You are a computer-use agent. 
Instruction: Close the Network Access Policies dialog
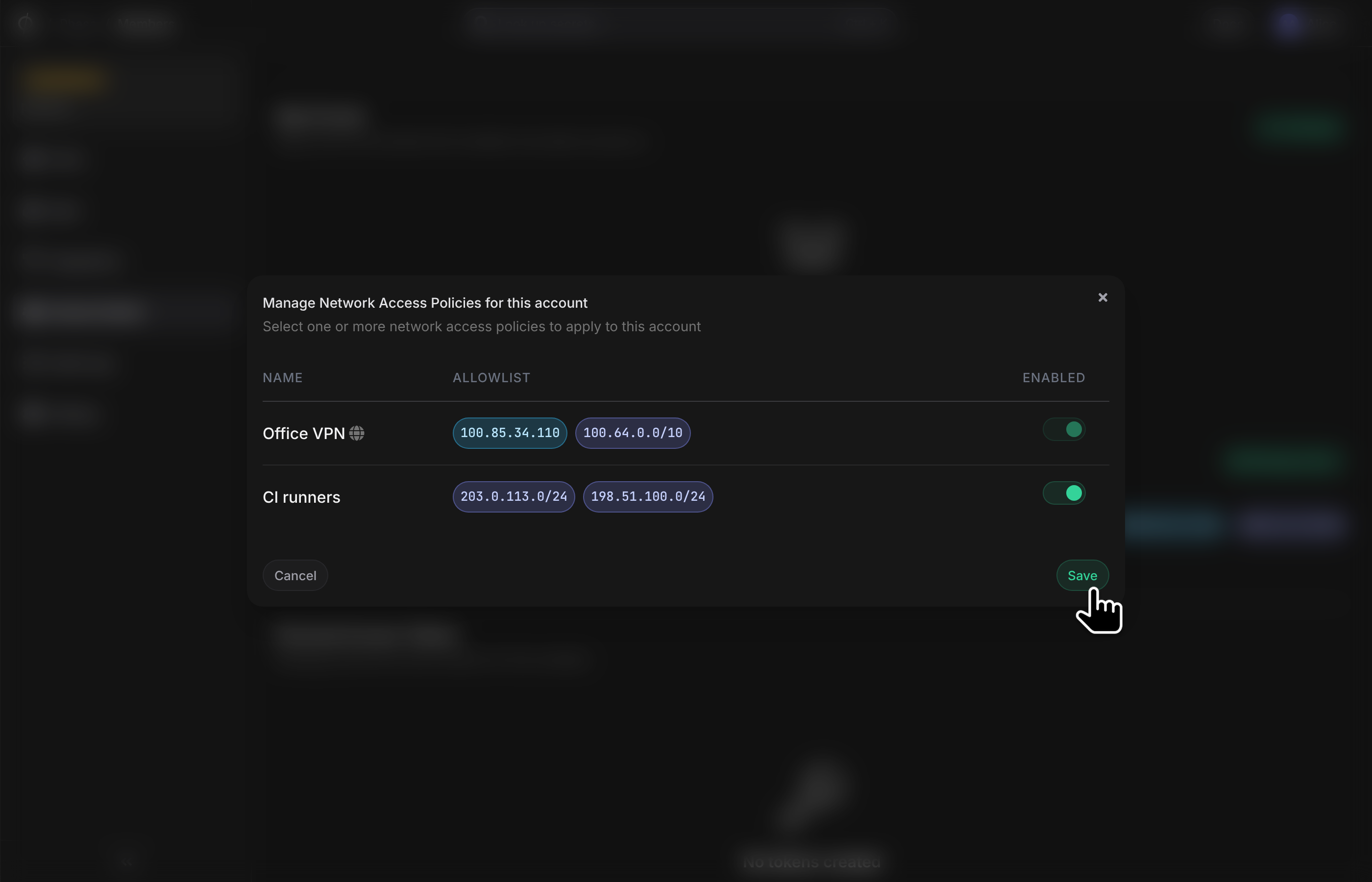[x=1102, y=297]
